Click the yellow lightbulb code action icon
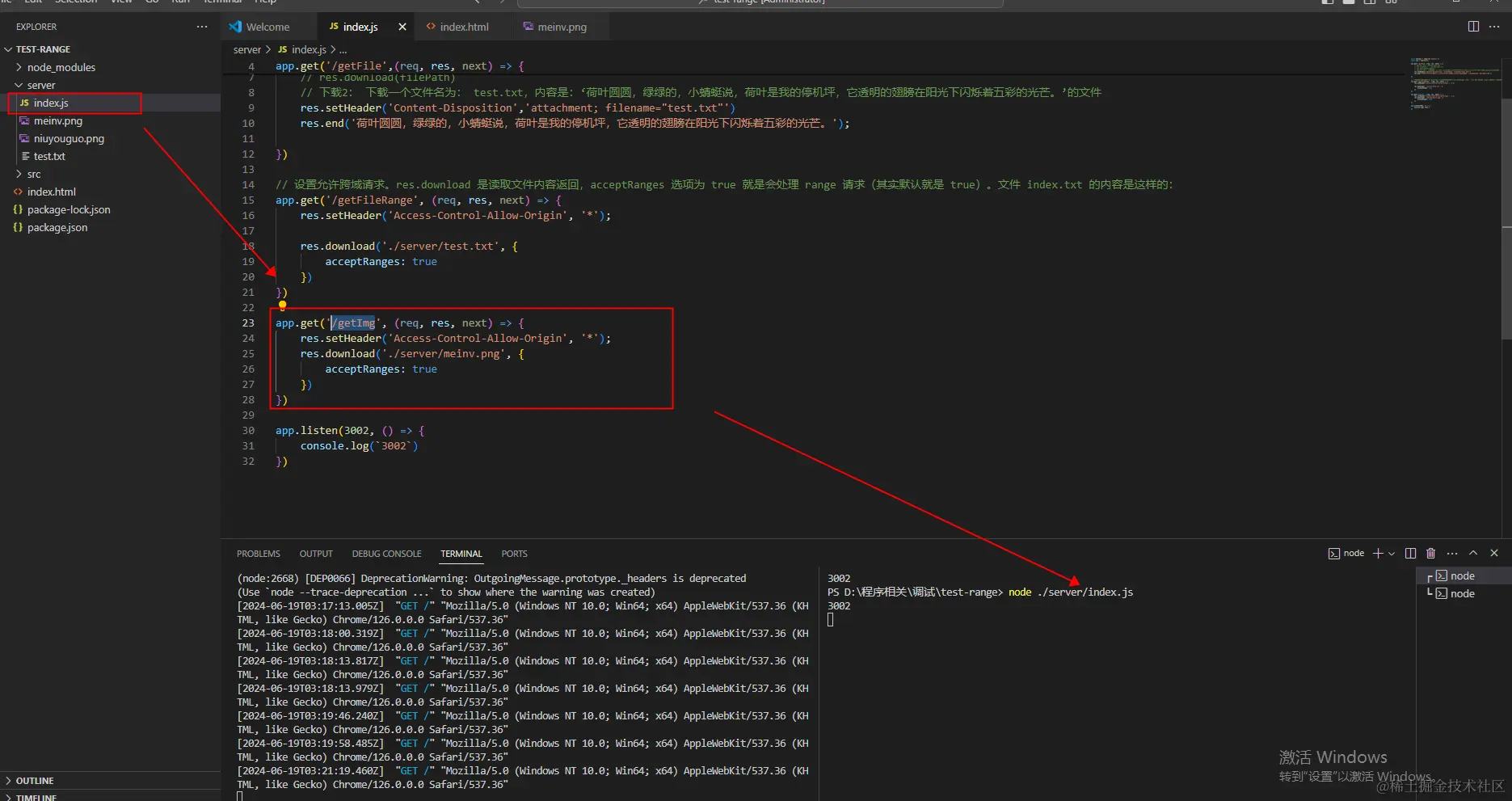This screenshot has height=801, width=1512. point(282,306)
